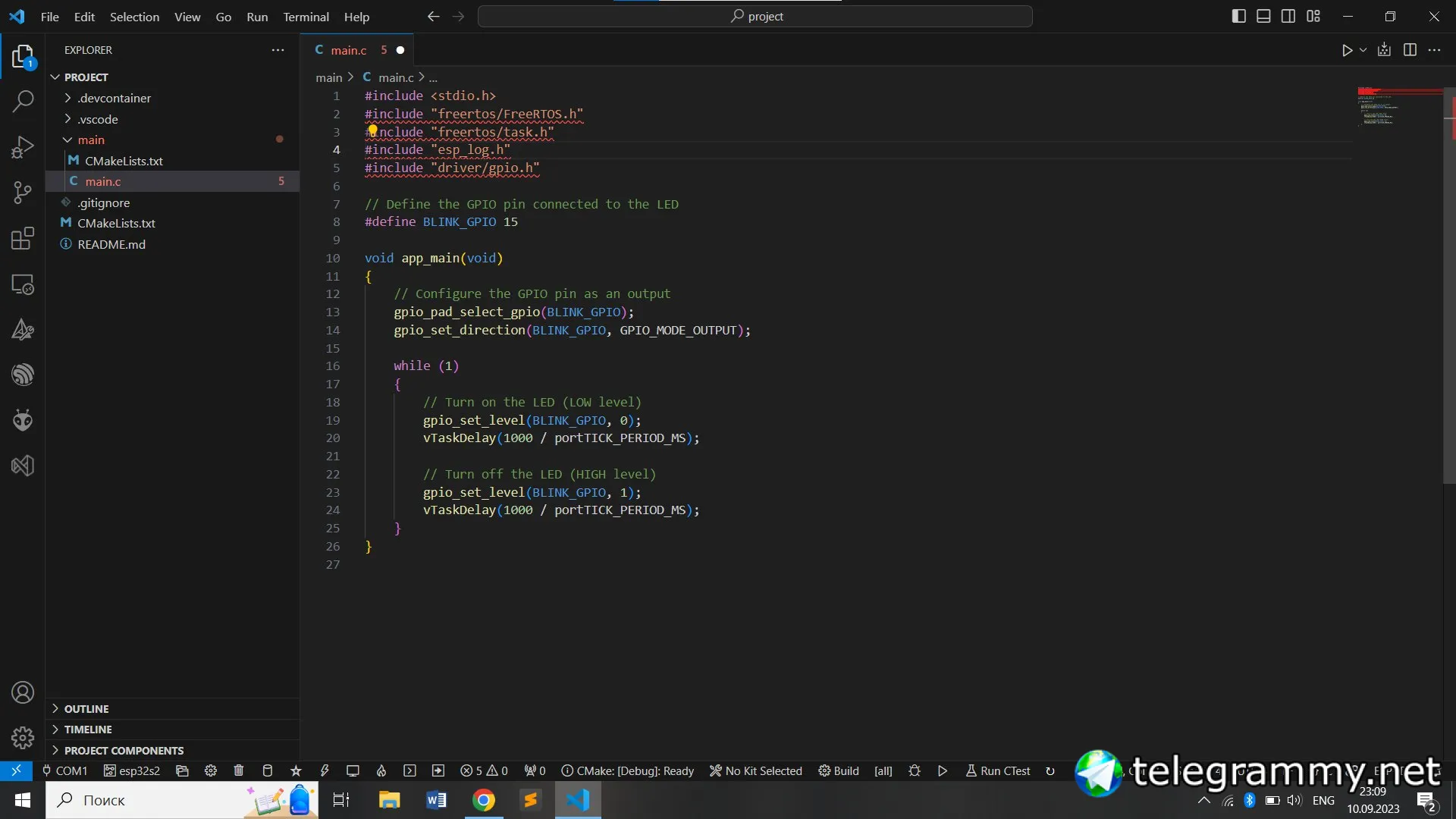
Task: Expand the OUTLINE section
Action: tap(86, 708)
